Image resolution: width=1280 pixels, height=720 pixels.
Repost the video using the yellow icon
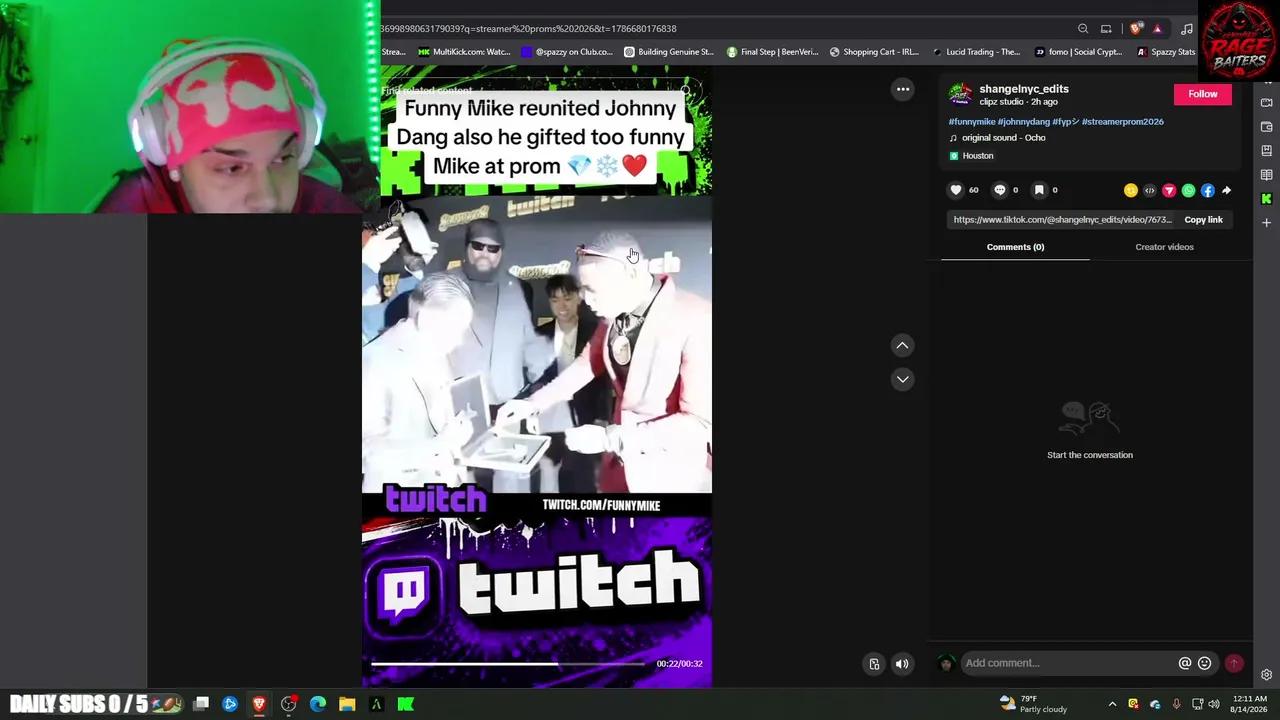(1130, 190)
